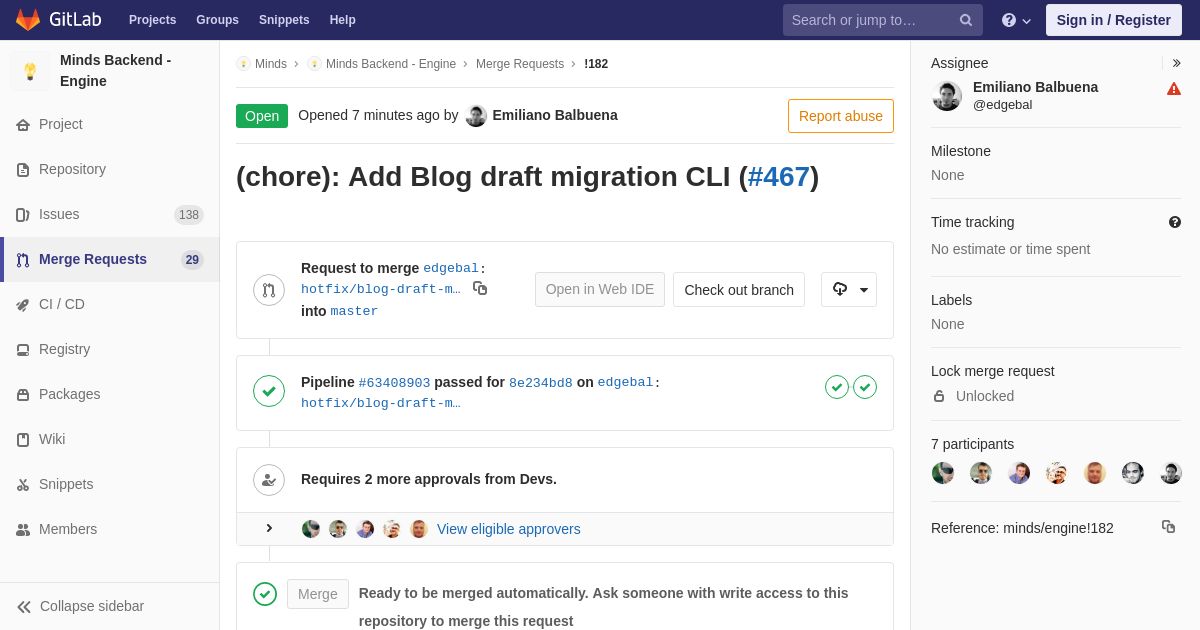This screenshot has width=1200, height=630.
Task: Copy reference minds/engine!182 icon
Action: [x=1168, y=526]
